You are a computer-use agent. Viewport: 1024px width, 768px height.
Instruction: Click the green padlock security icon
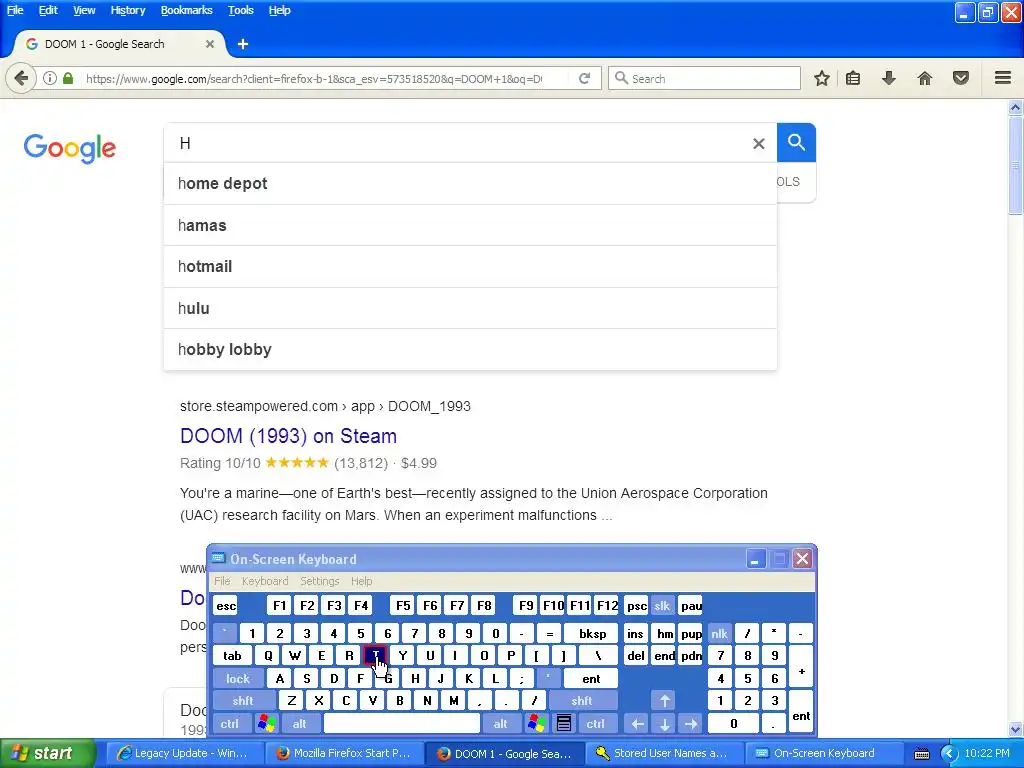68,78
